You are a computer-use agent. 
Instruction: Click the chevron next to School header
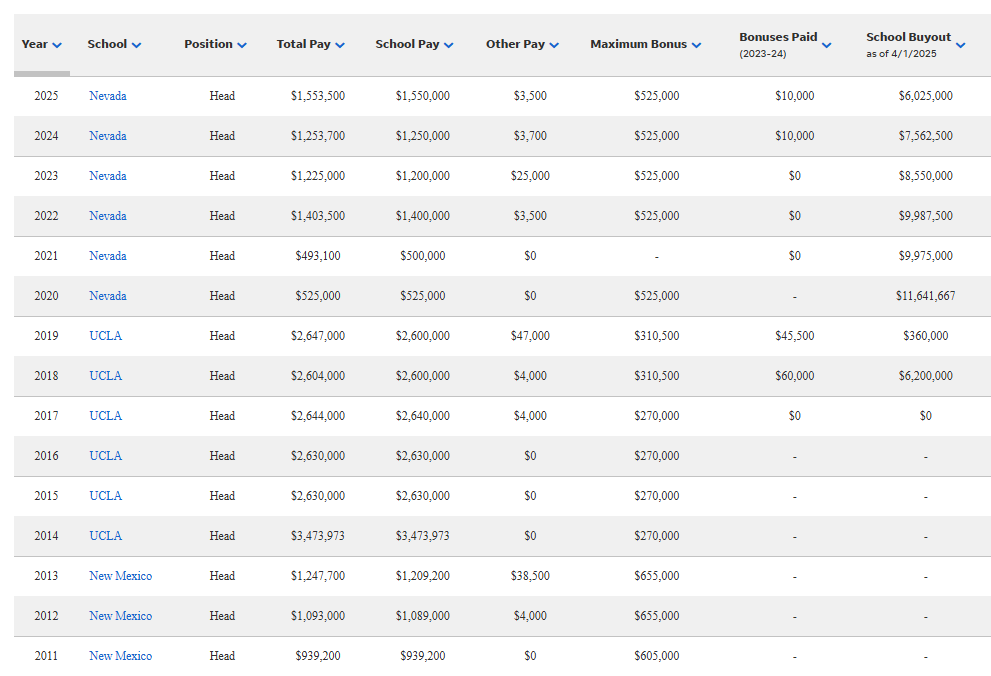(x=136, y=45)
